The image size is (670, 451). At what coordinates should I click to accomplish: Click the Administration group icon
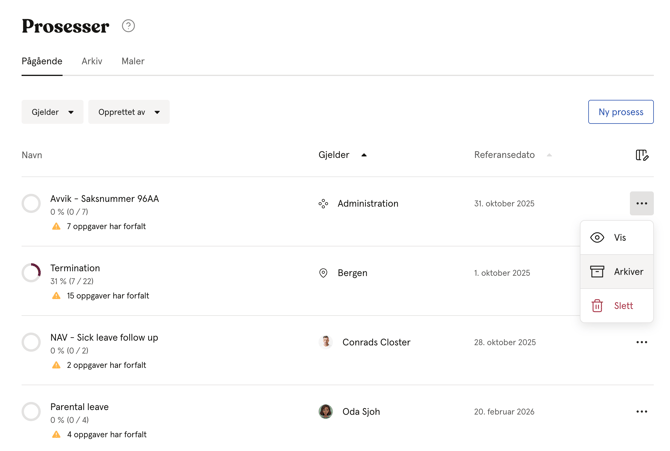(323, 203)
